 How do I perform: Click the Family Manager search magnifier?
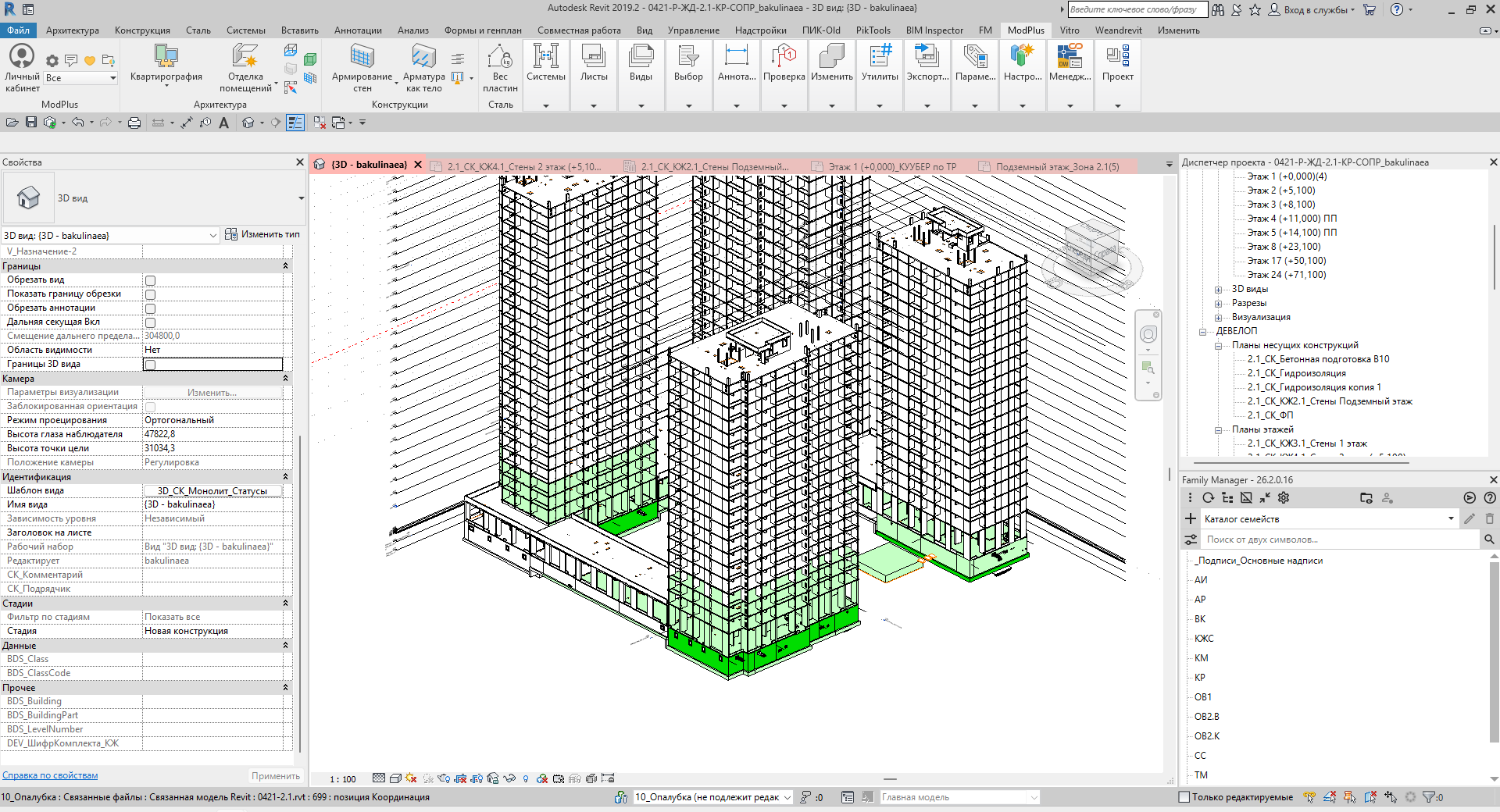click(1489, 540)
